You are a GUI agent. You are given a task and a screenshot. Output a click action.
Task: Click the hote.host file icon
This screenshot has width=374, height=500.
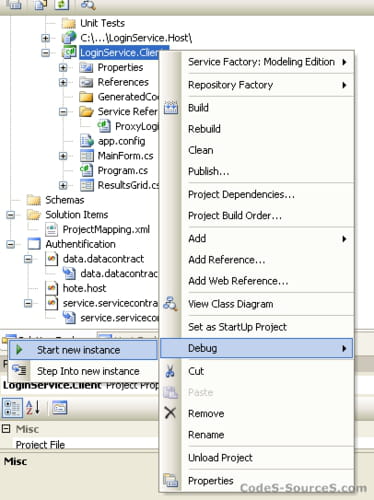[x=51, y=288]
